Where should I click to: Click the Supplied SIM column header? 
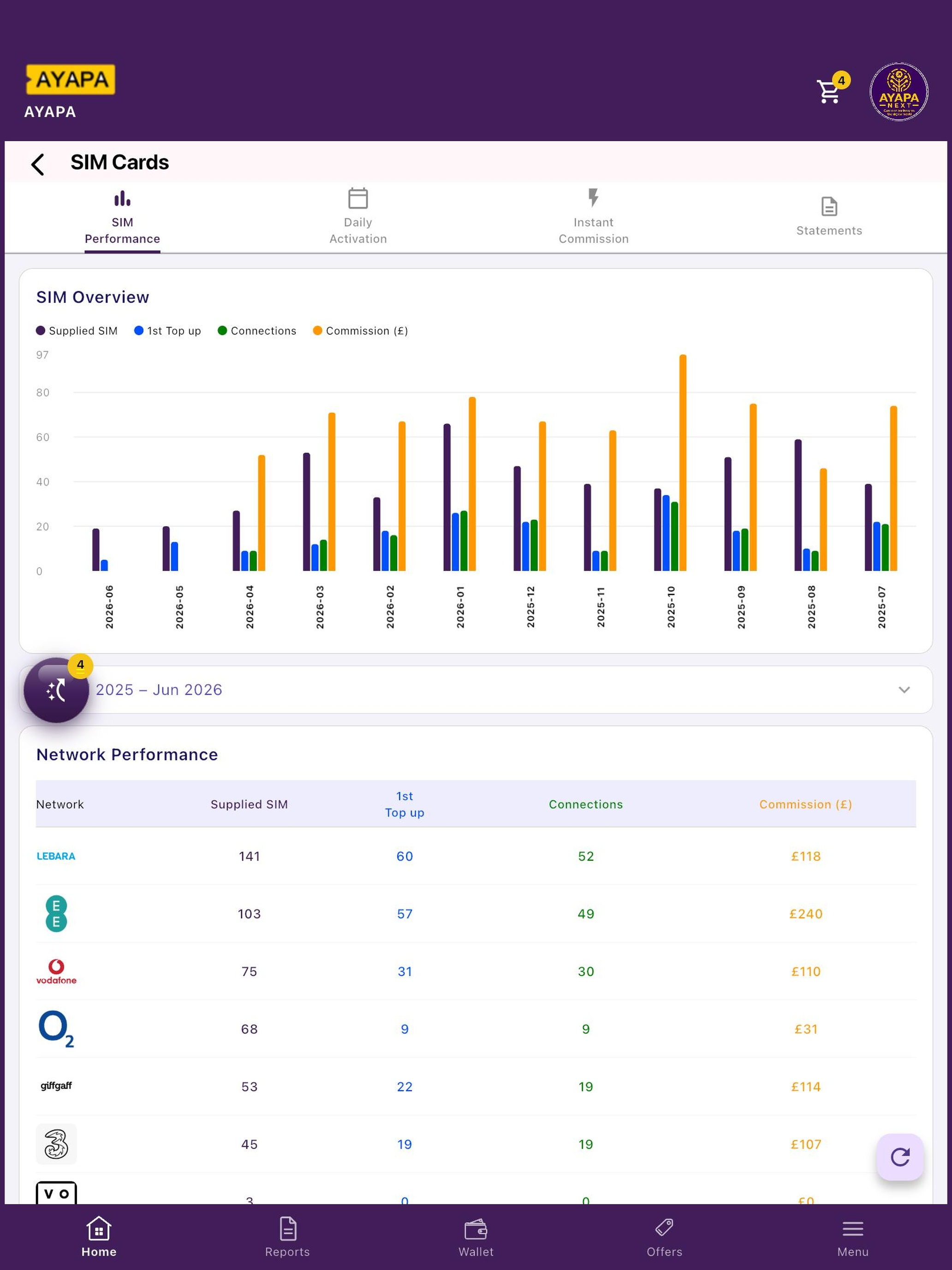[x=249, y=804]
